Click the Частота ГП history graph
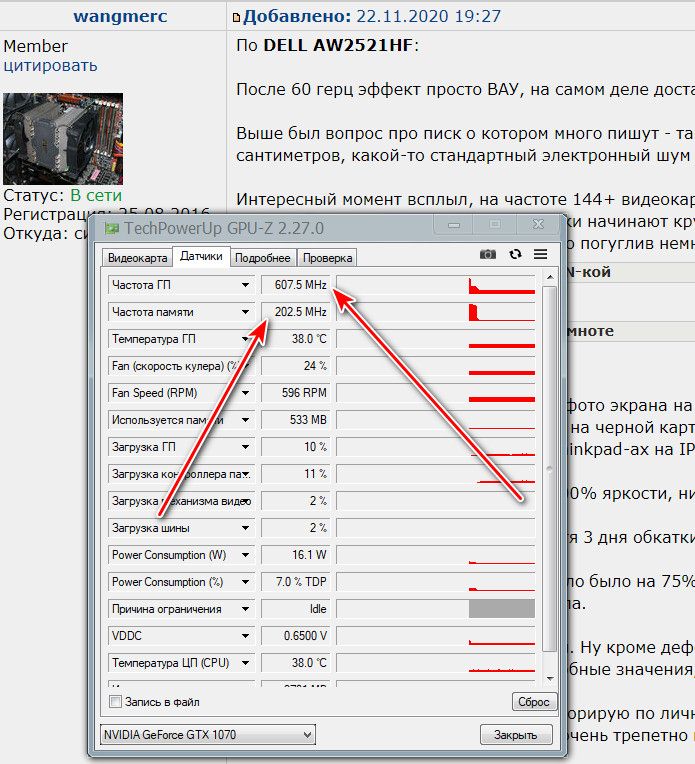This screenshot has height=764, width=695. pos(436,285)
